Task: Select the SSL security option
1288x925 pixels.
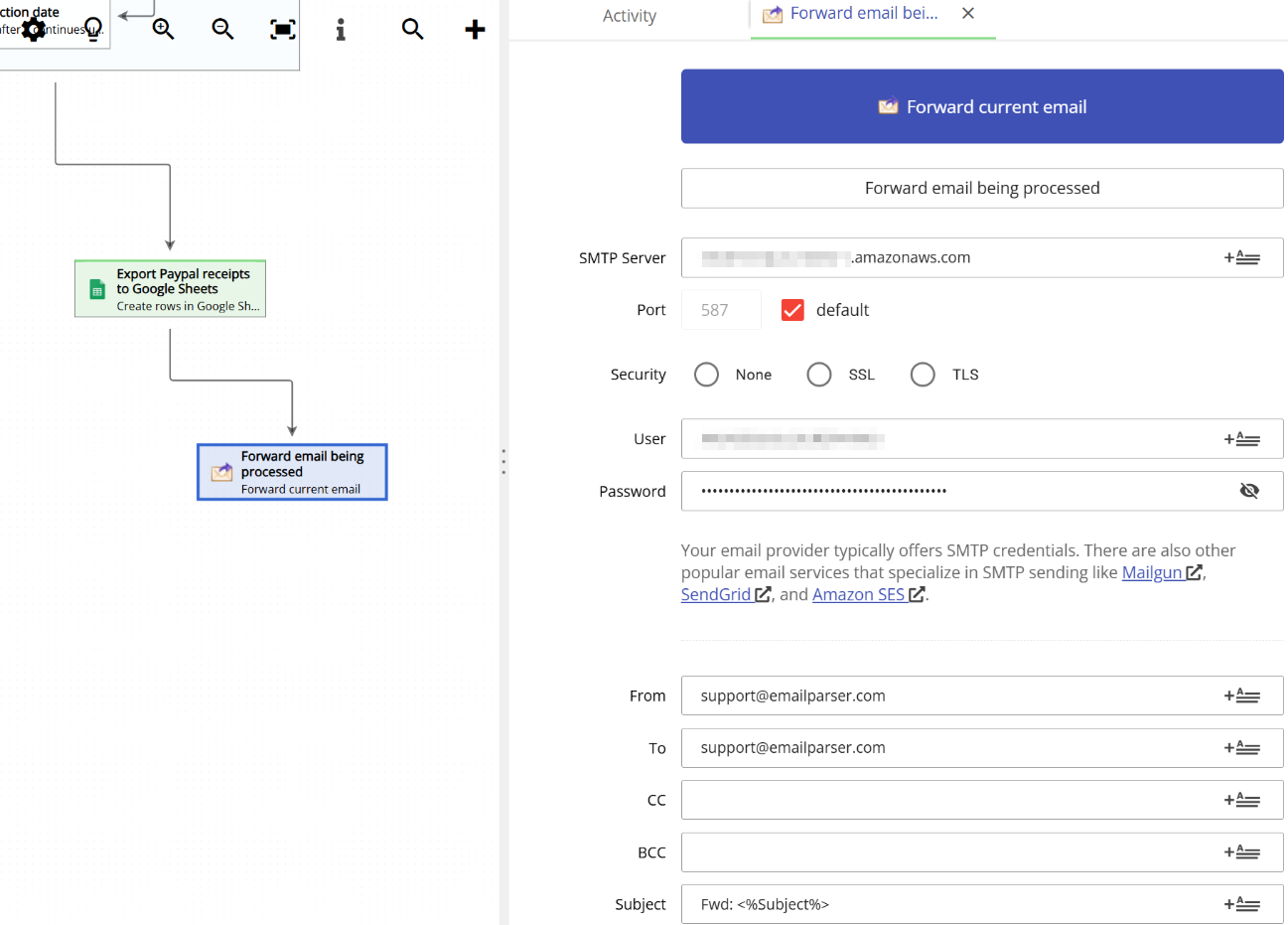Action: pyautogui.click(x=818, y=374)
